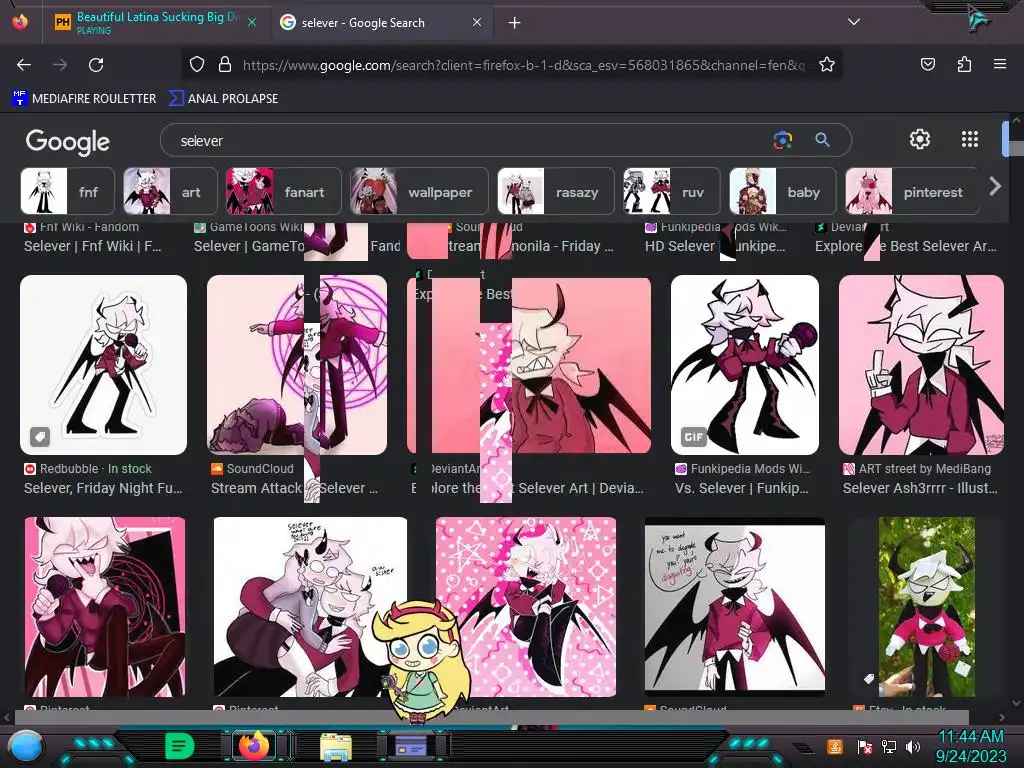The width and height of the screenshot is (1024, 768).
Task: Bookmark this page with the star icon
Action: click(827, 65)
